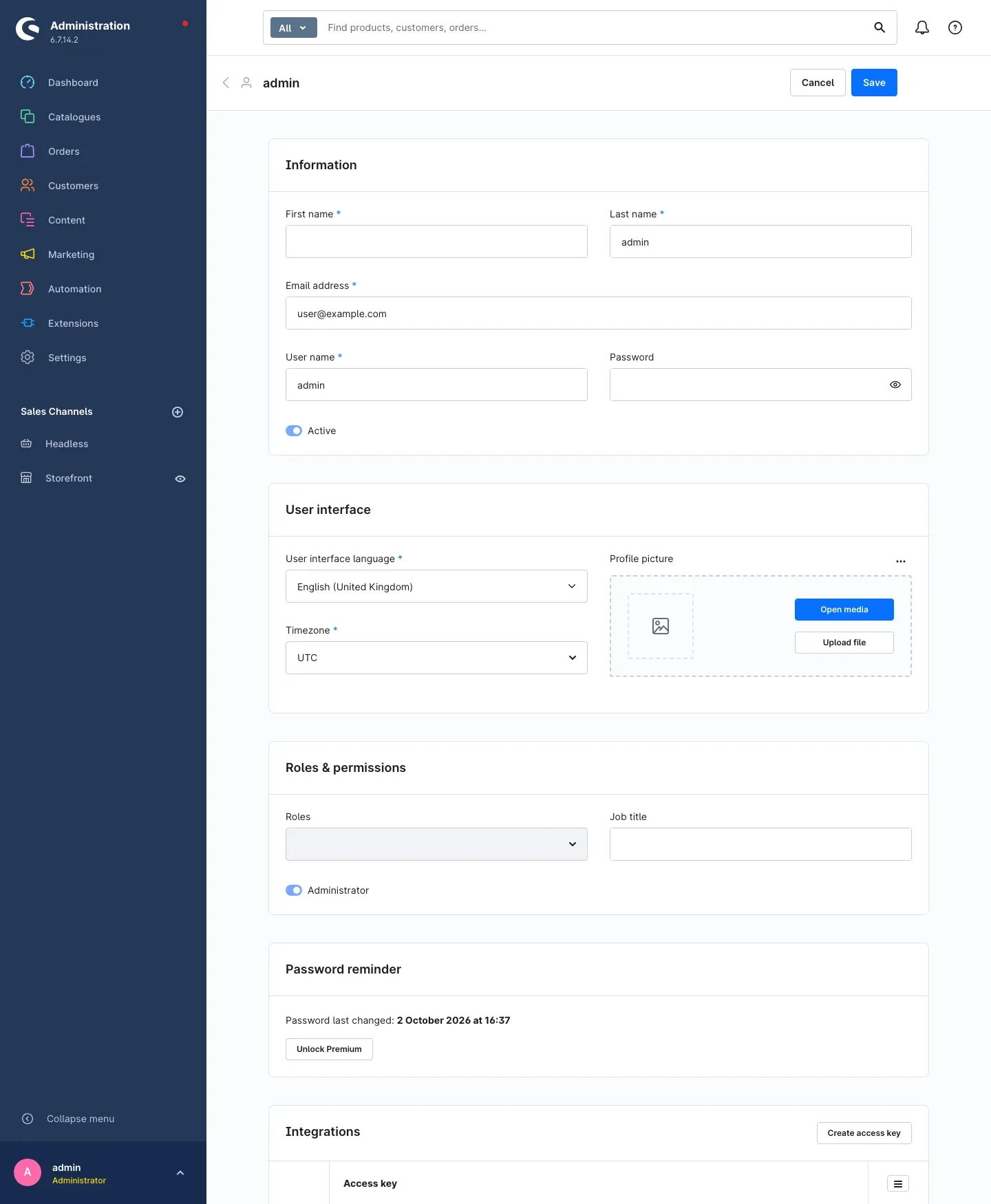Image resolution: width=991 pixels, height=1204 pixels.
Task: Click the Dashboard gauge icon
Action: point(28,83)
